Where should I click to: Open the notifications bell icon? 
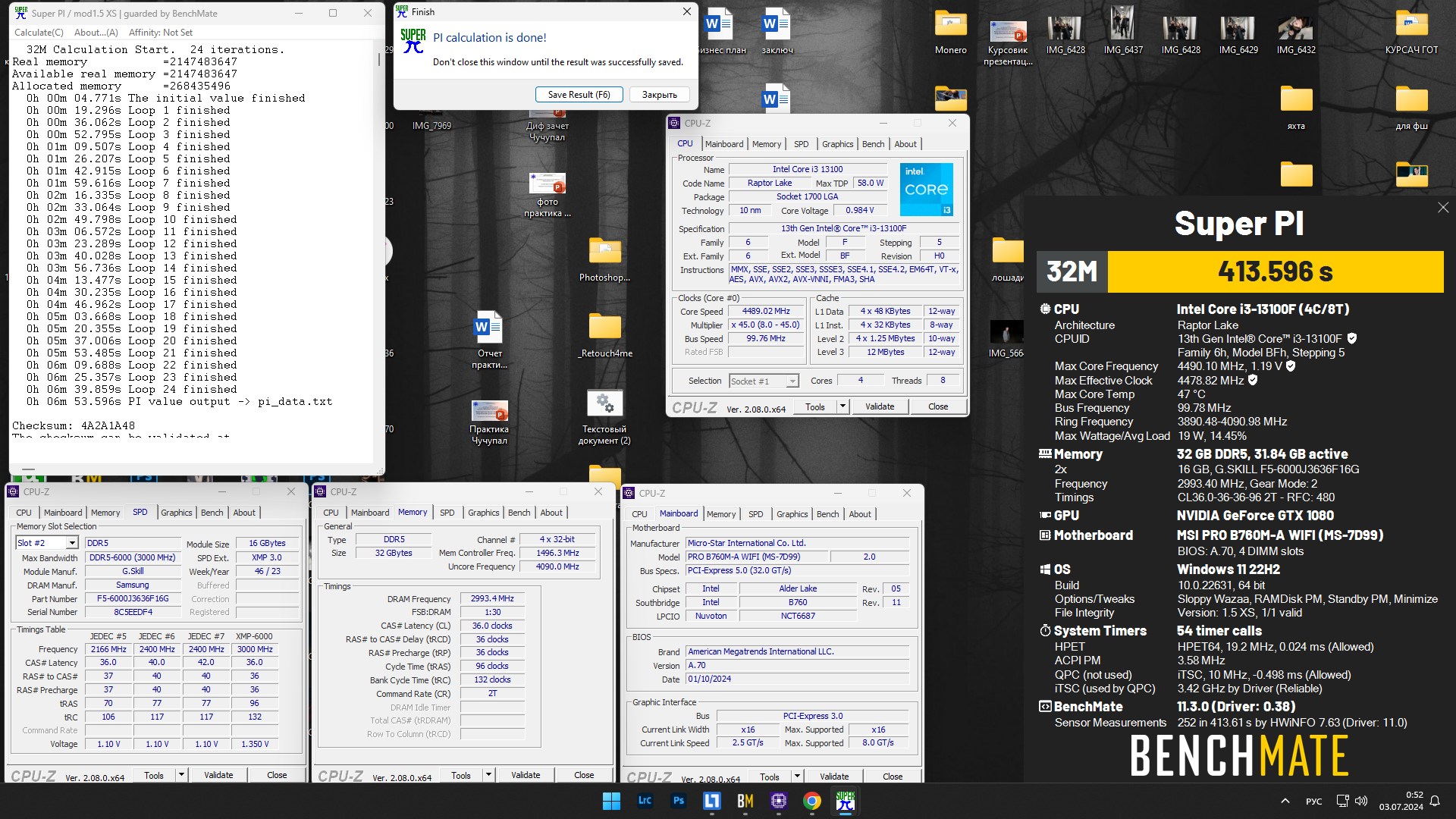pyautogui.click(x=1434, y=801)
